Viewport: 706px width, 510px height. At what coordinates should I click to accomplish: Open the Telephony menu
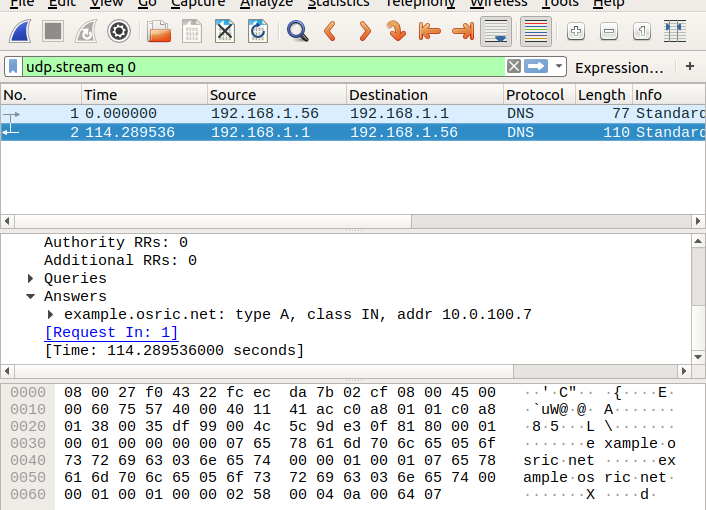point(420,3)
